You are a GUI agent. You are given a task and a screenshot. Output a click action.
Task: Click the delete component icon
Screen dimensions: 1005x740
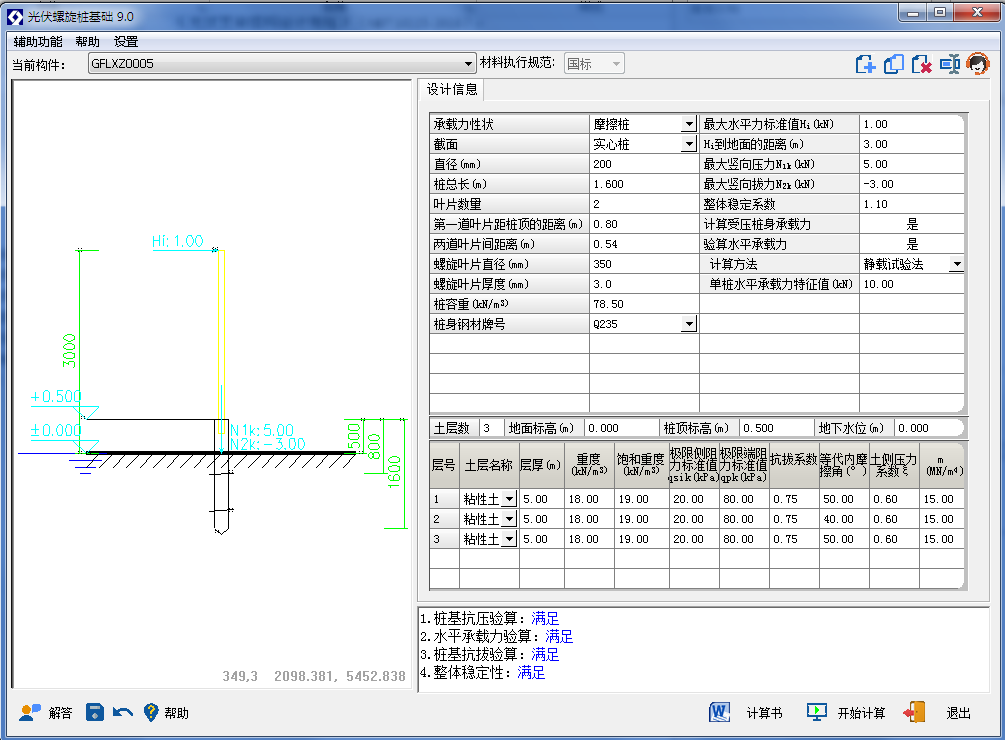click(x=922, y=64)
